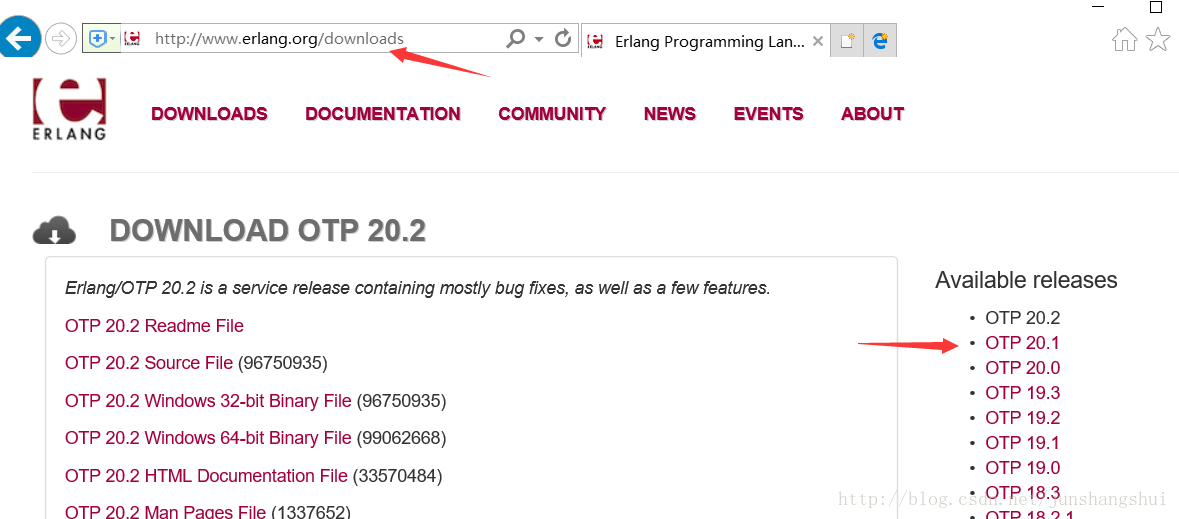Download the OTP 20.2 Source File

(x=149, y=363)
